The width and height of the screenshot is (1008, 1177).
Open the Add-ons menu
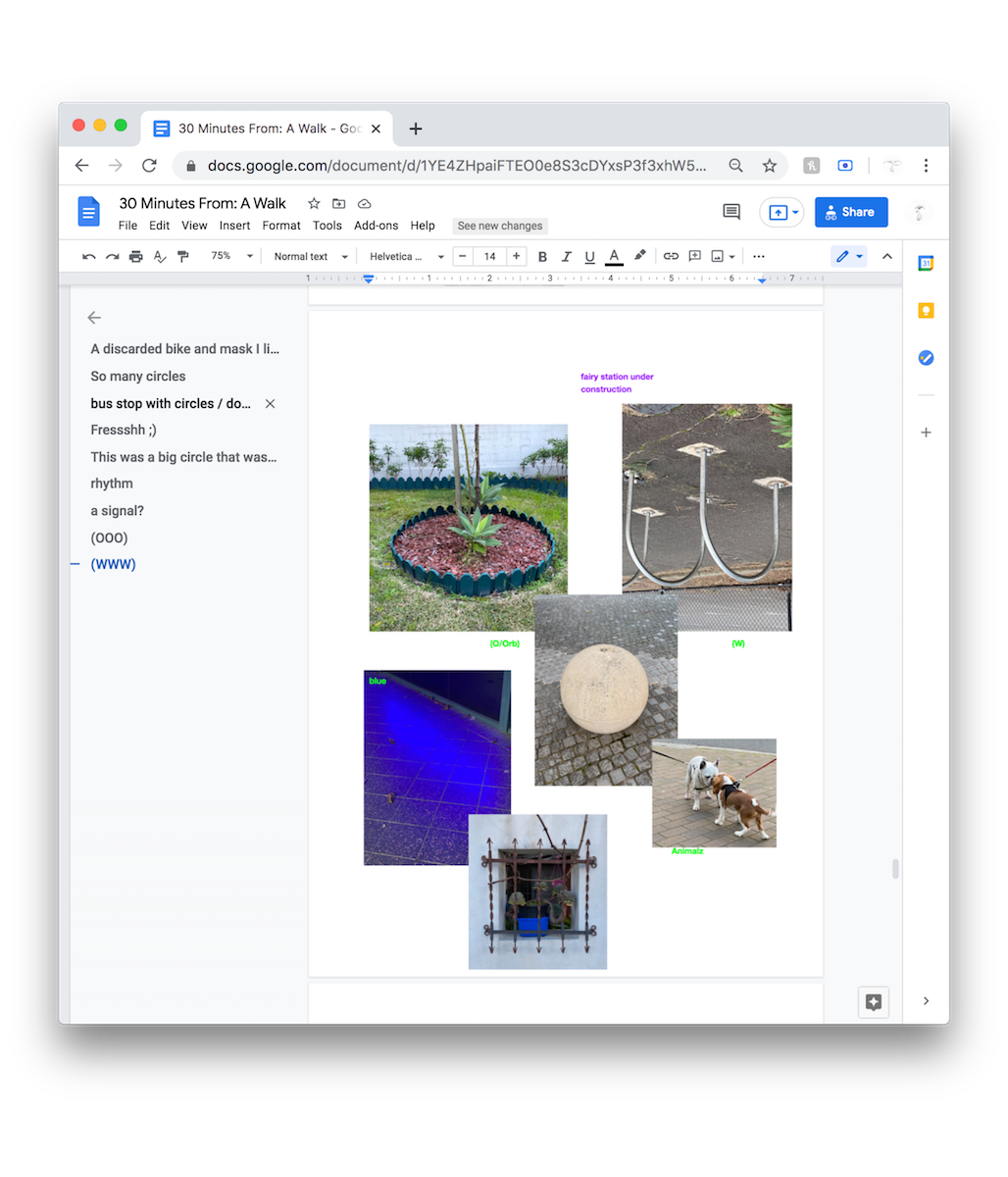[376, 226]
